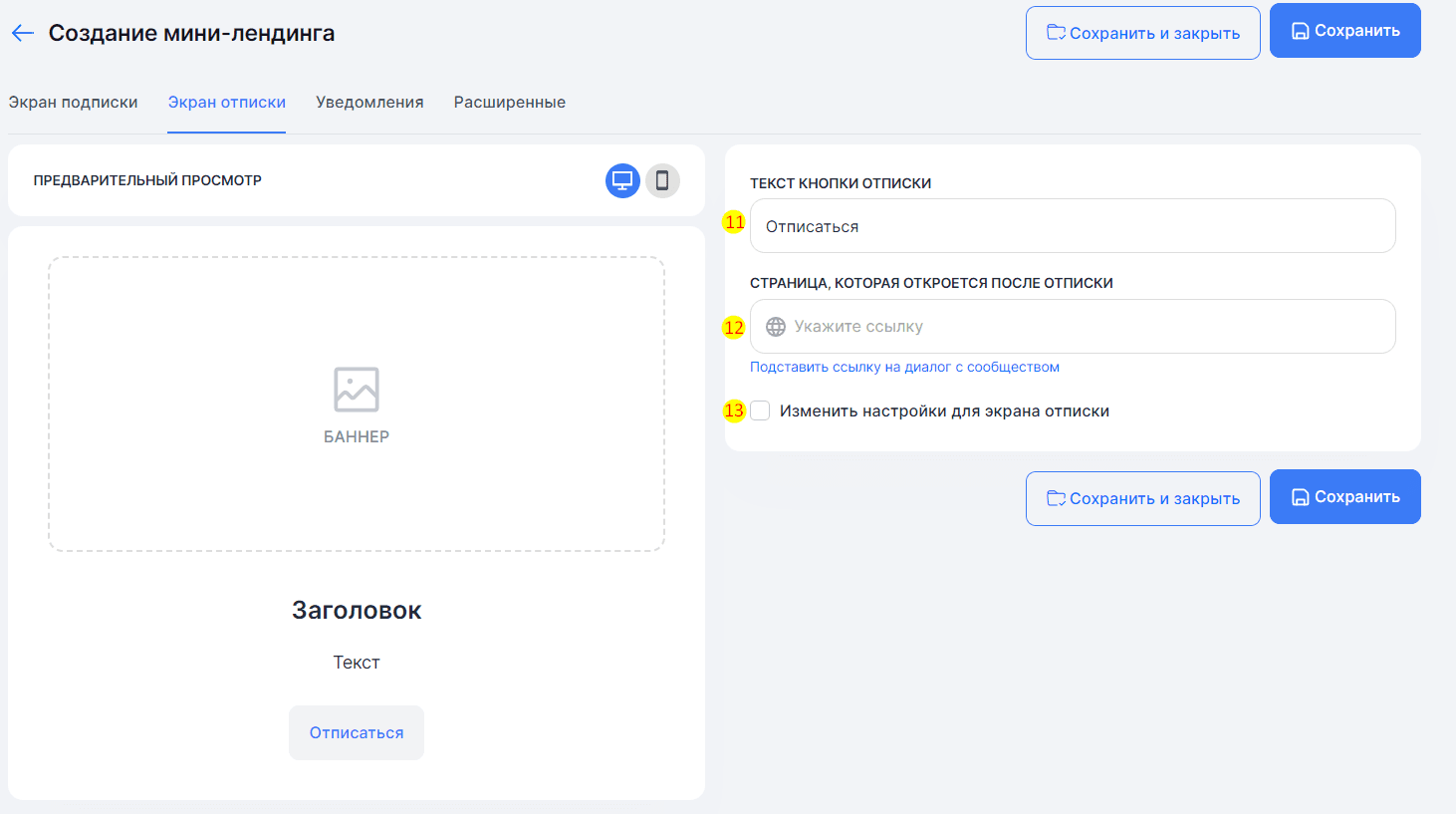Open the 'Расширенные' tab
Screen dimensions: 1456x814
[509, 103]
